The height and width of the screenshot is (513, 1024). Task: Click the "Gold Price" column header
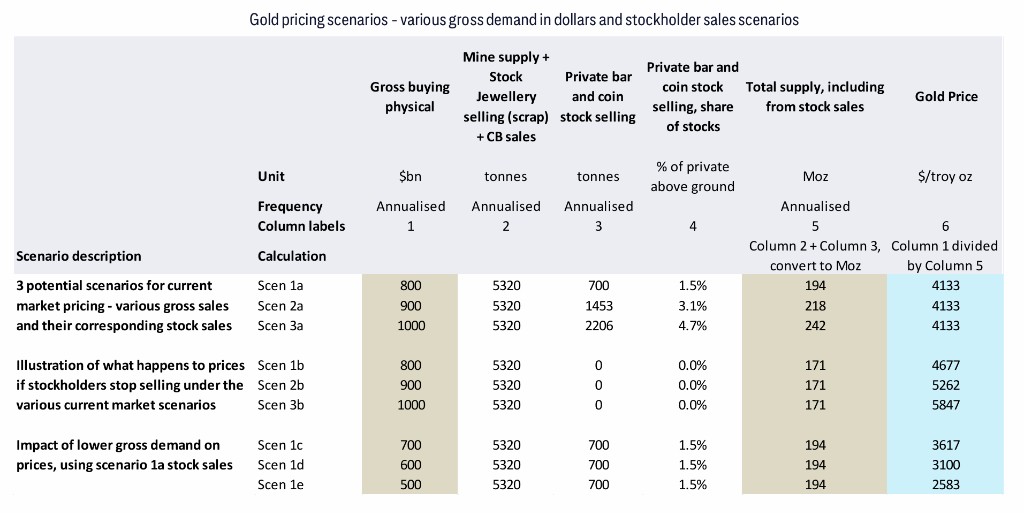[946, 97]
